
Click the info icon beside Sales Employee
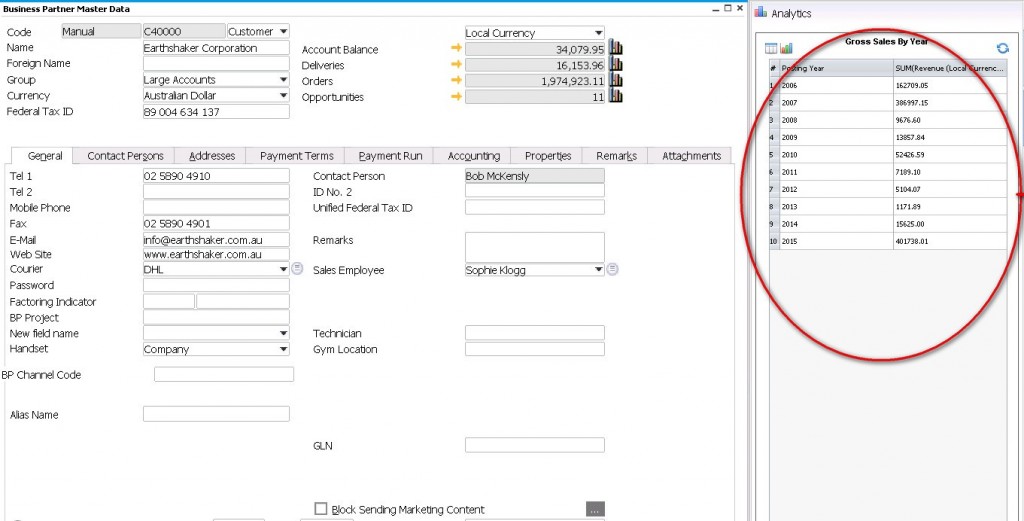tap(613, 269)
